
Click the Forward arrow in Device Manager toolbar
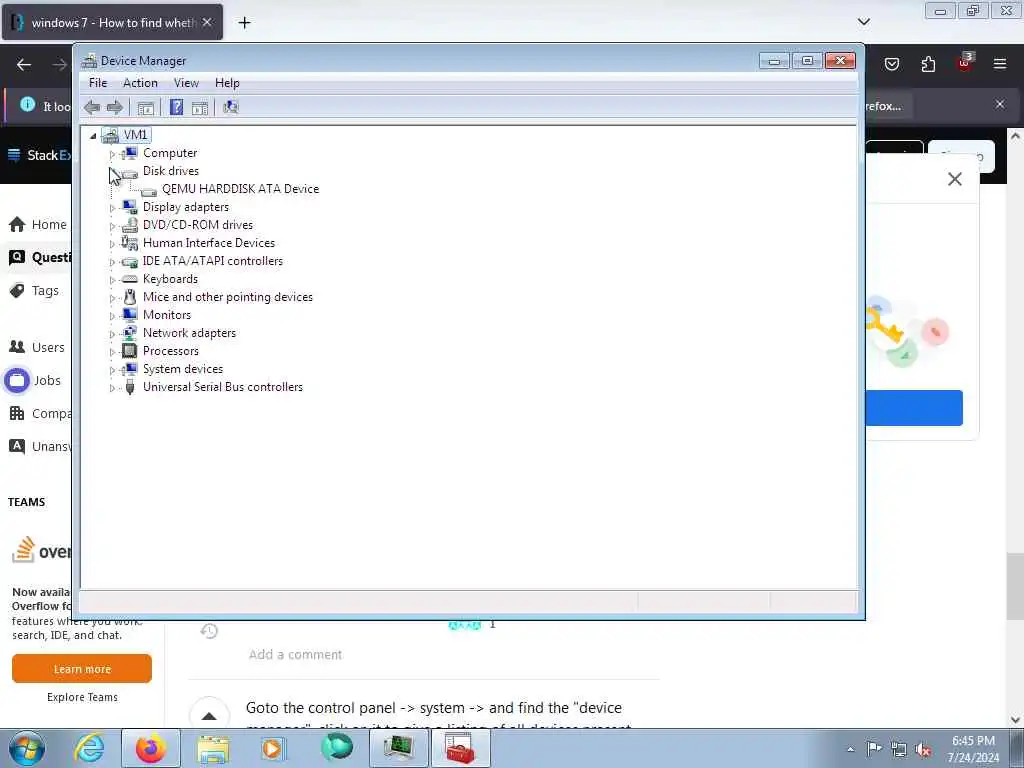click(x=115, y=107)
